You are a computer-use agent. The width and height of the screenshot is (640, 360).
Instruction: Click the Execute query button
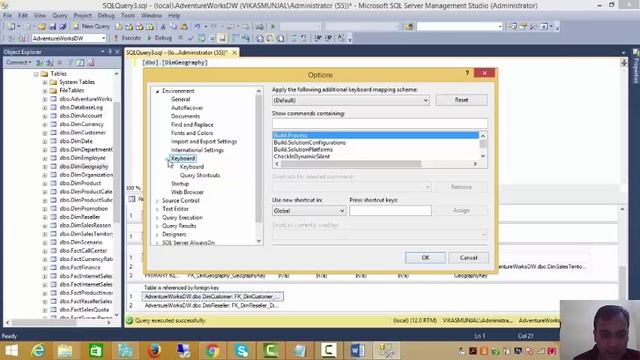(127, 38)
